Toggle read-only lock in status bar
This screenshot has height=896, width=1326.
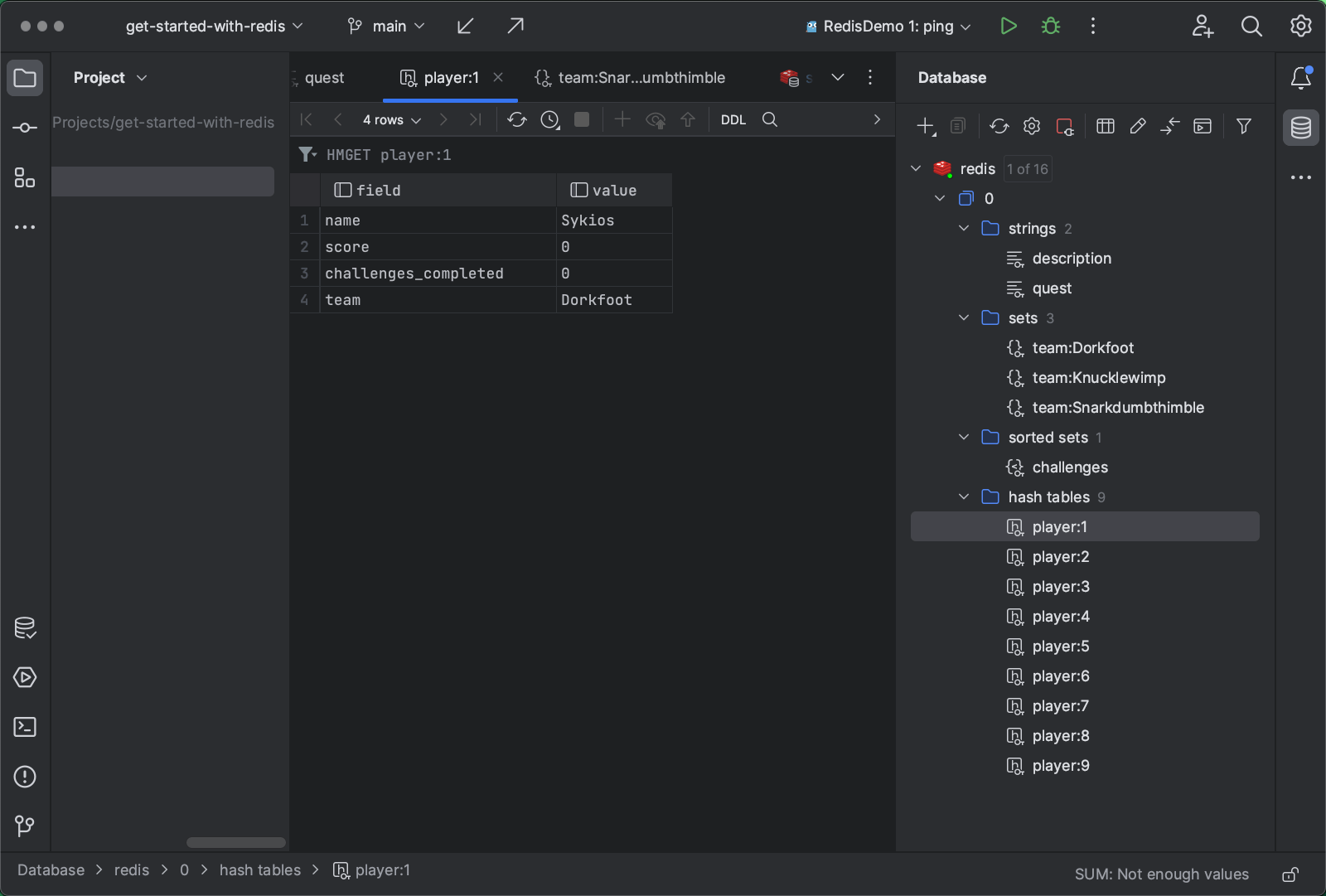(x=1290, y=874)
